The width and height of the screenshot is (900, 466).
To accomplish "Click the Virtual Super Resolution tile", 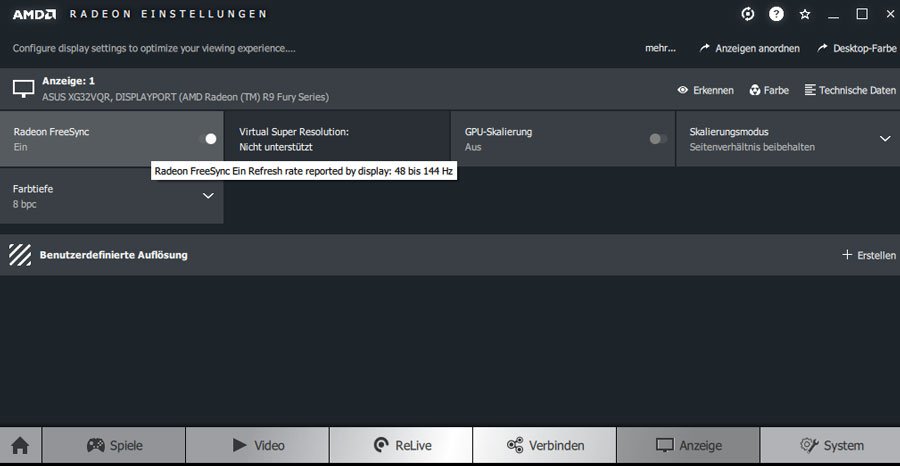I will [337, 139].
